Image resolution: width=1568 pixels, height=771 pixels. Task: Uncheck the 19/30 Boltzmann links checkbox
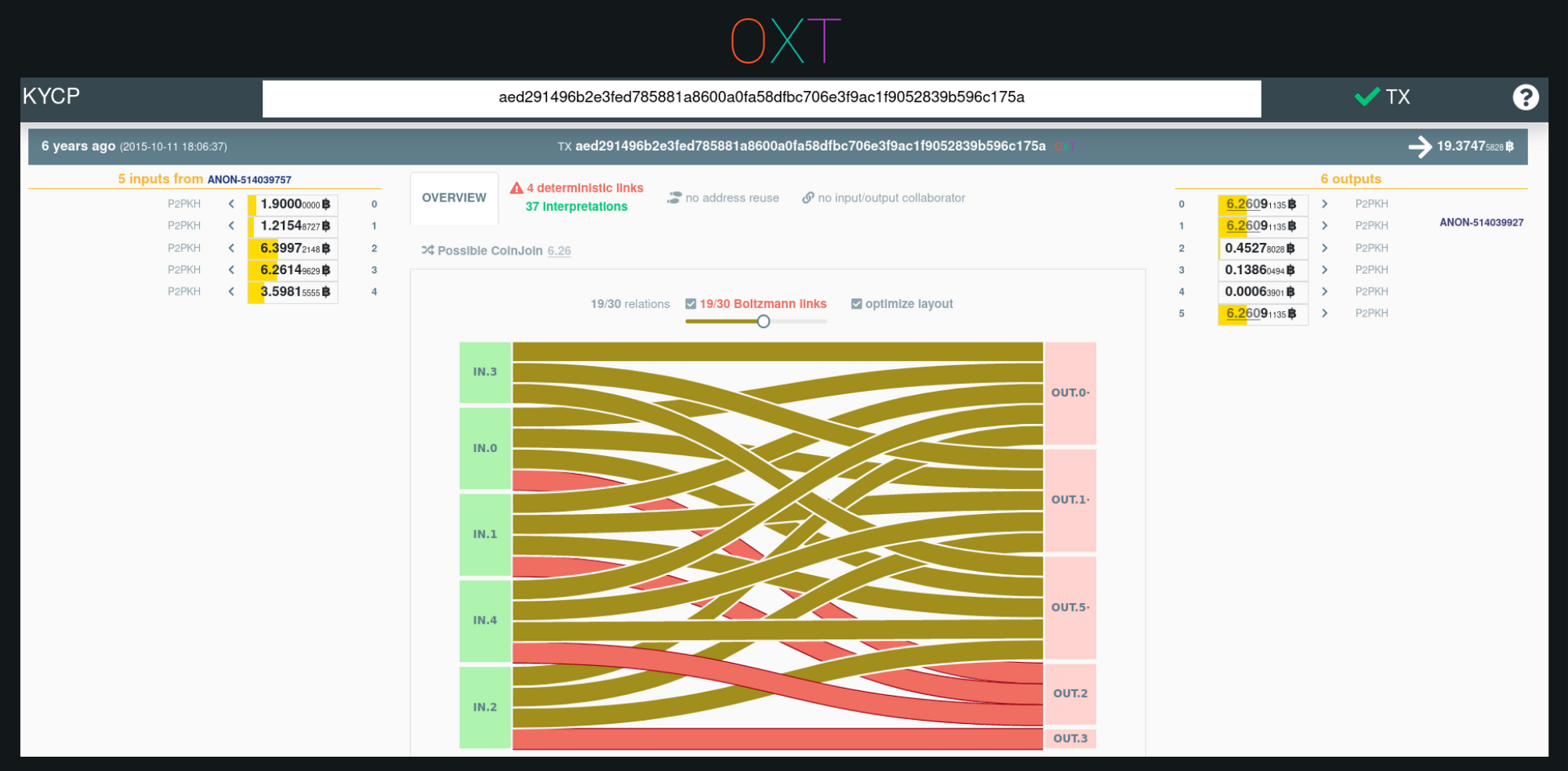tap(691, 304)
